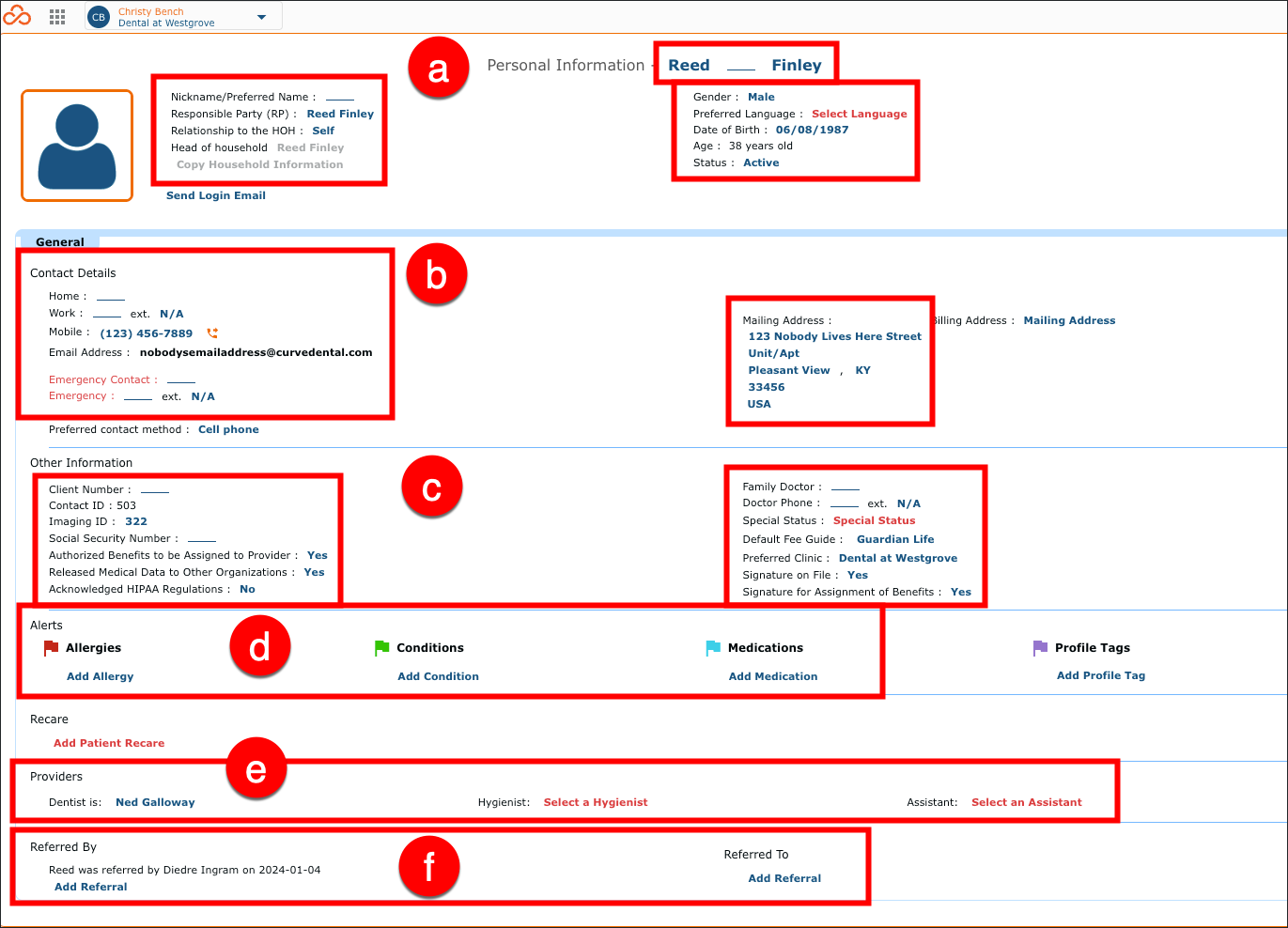Click the Send Login Email link

(x=216, y=195)
